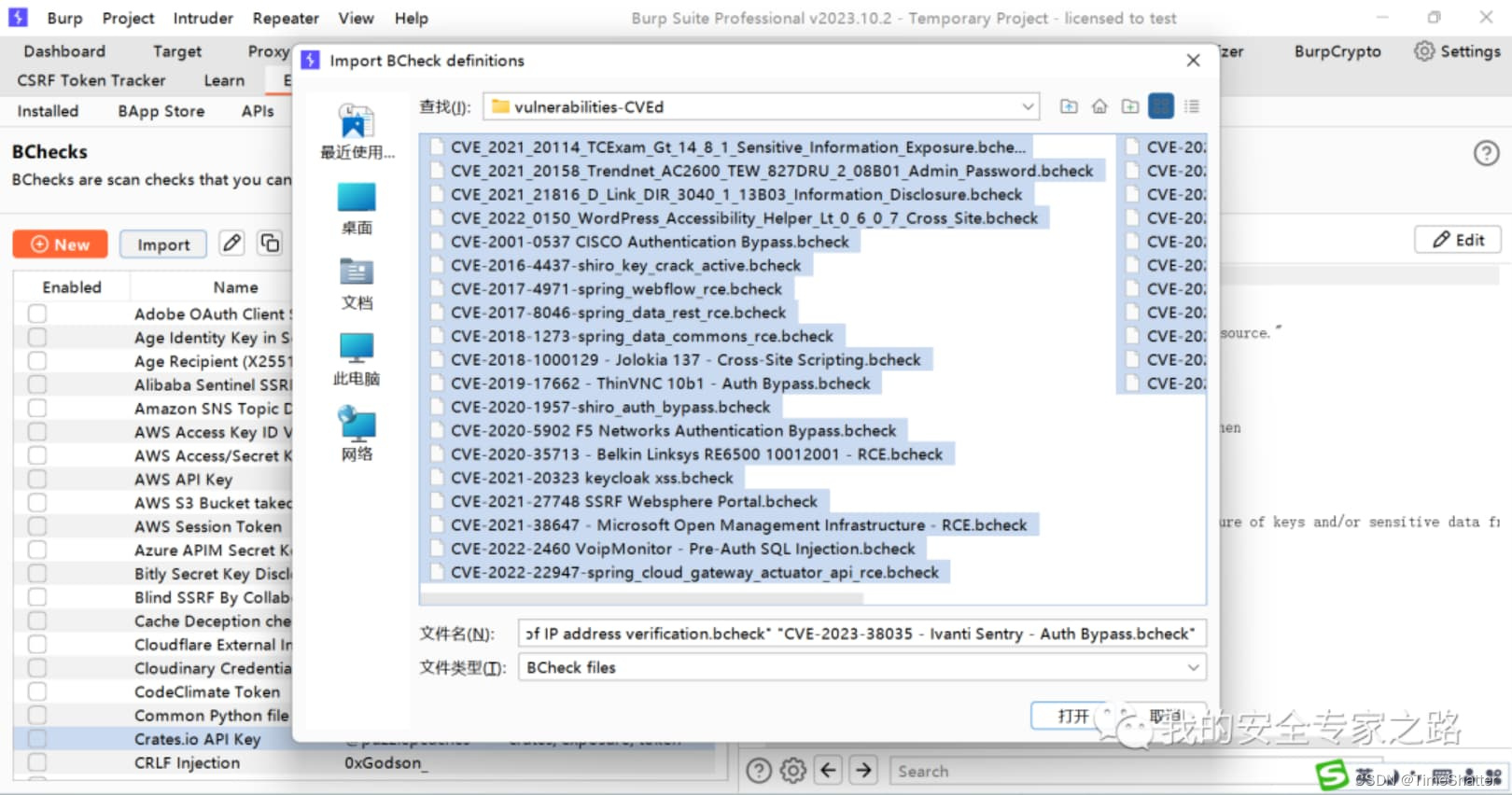The image size is (1512, 795).
Task: Click file icon of CVE-2016-4437 shiro key crack
Action: click(436, 266)
